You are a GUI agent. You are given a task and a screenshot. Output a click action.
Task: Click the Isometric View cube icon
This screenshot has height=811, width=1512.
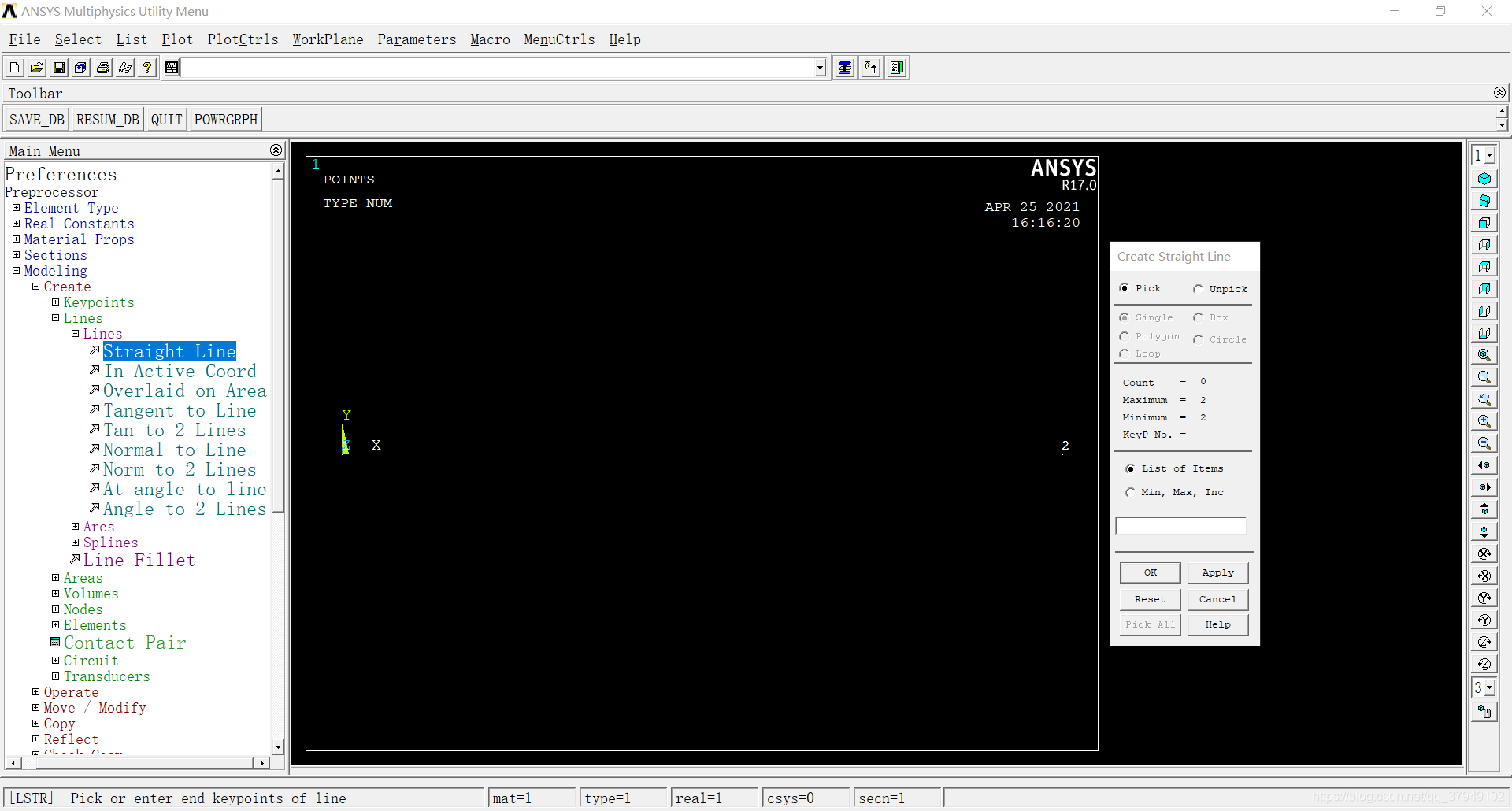pyautogui.click(x=1484, y=179)
